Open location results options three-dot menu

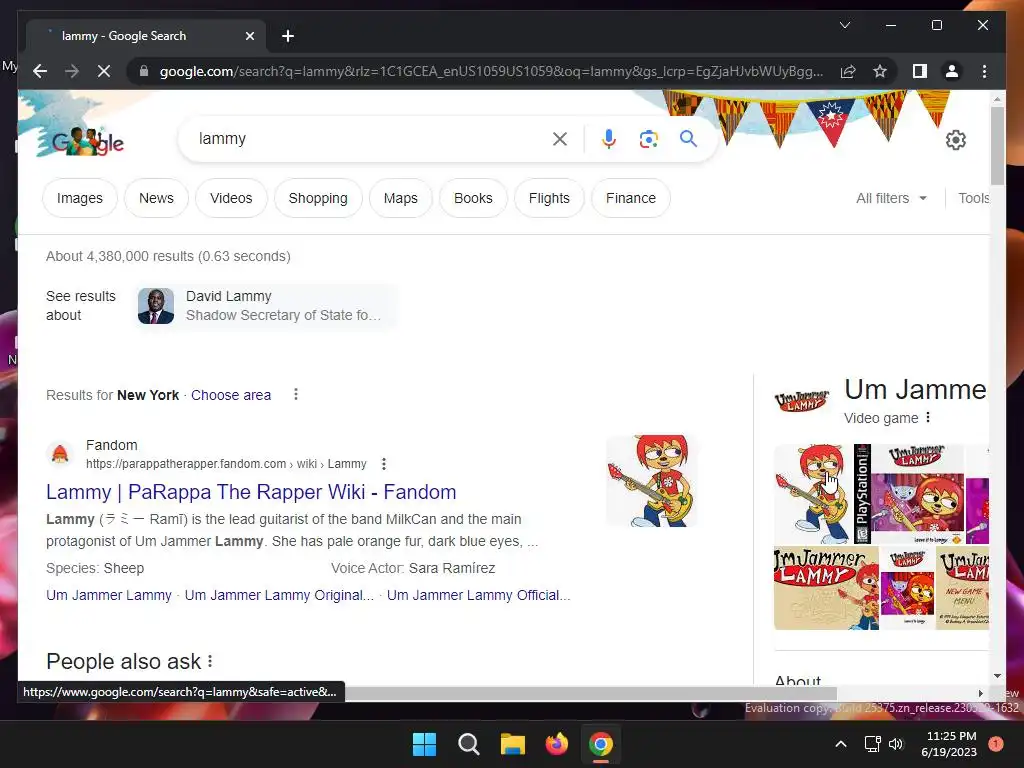click(x=296, y=394)
